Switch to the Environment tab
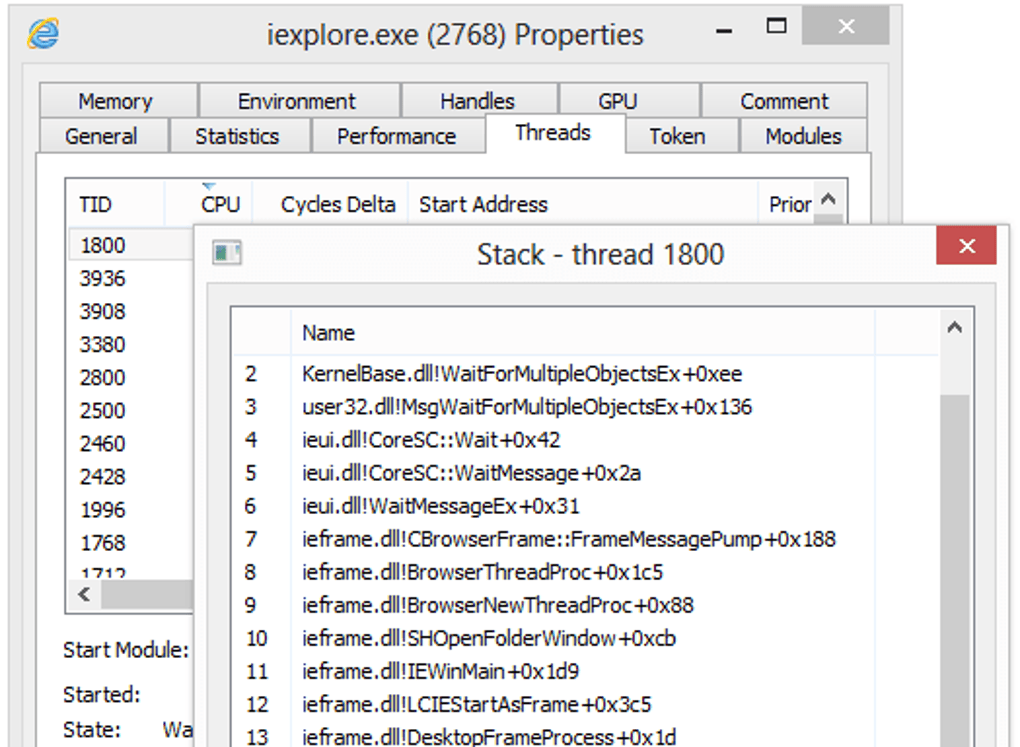1020x747 pixels. click(x=297, y=101)
